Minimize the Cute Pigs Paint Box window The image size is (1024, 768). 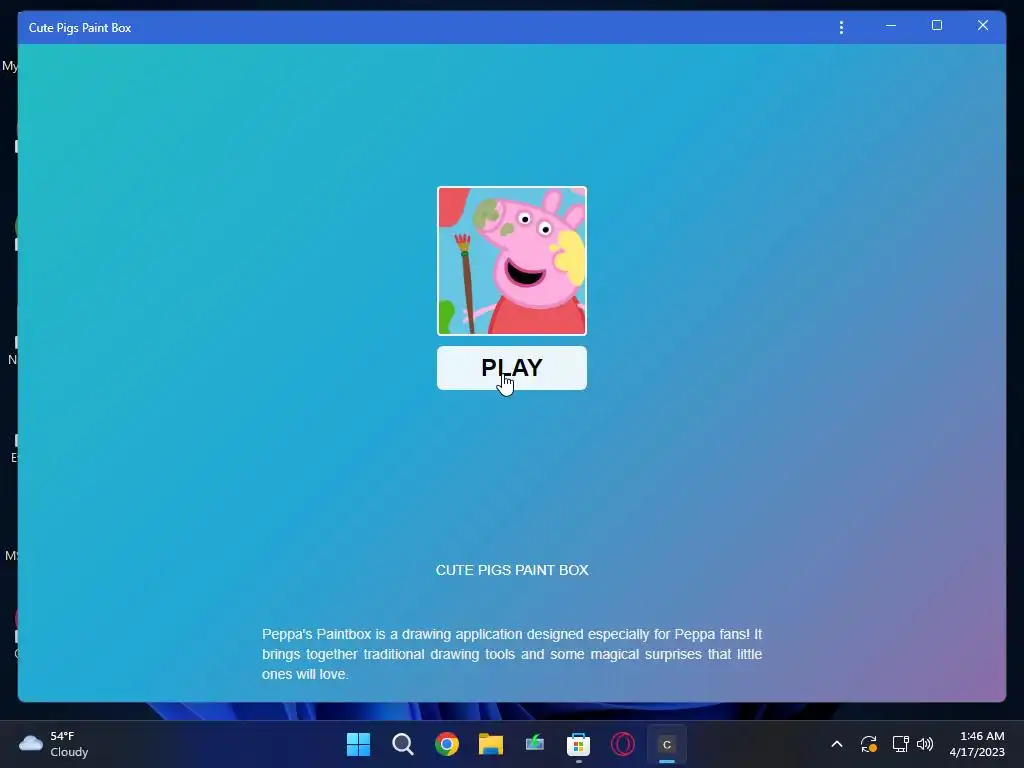pos(891,26)
